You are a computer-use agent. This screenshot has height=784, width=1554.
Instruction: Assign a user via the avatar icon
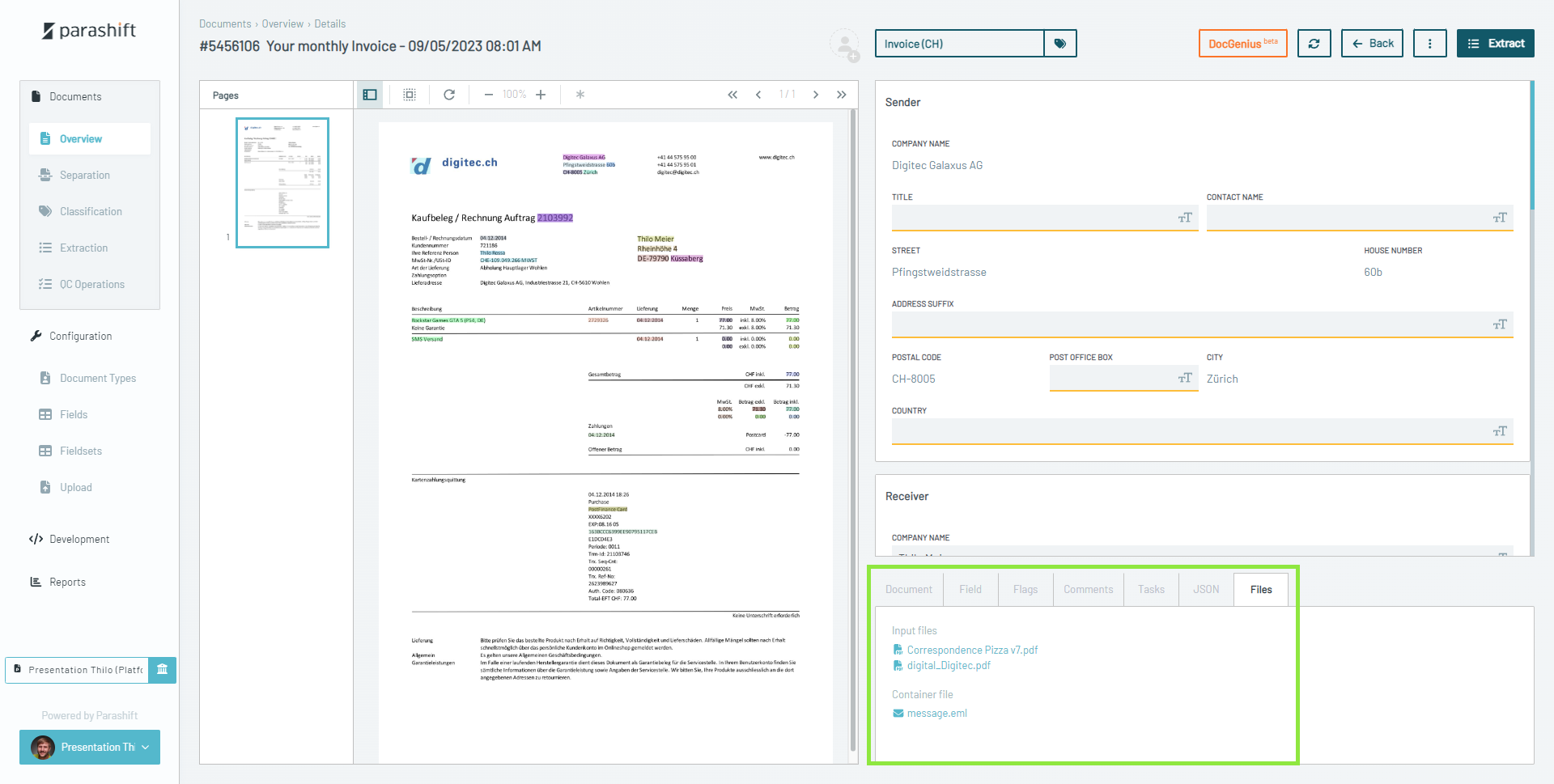tap(845, 44)
